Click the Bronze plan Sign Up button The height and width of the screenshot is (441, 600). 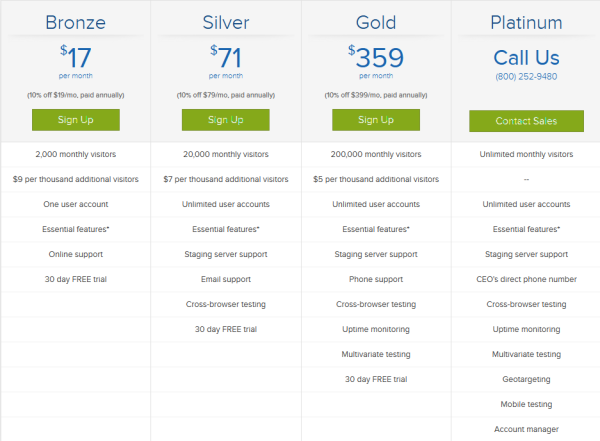(76, 120)
